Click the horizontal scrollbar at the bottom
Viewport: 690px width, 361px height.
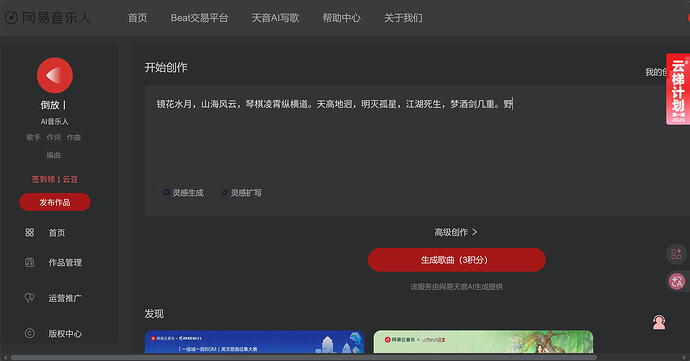tap(304, 357)
